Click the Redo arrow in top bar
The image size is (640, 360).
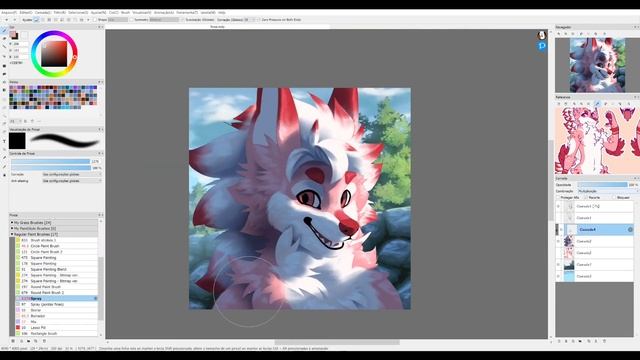[x=15, y=20]
